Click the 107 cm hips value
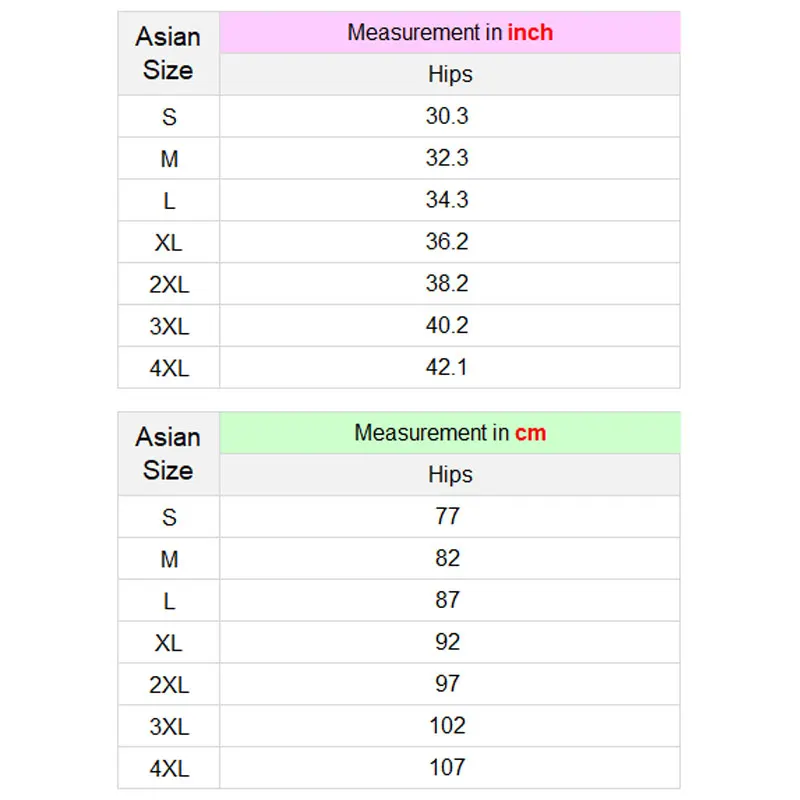The height and width of the screenshot is (800, 800). click(447, 767)
